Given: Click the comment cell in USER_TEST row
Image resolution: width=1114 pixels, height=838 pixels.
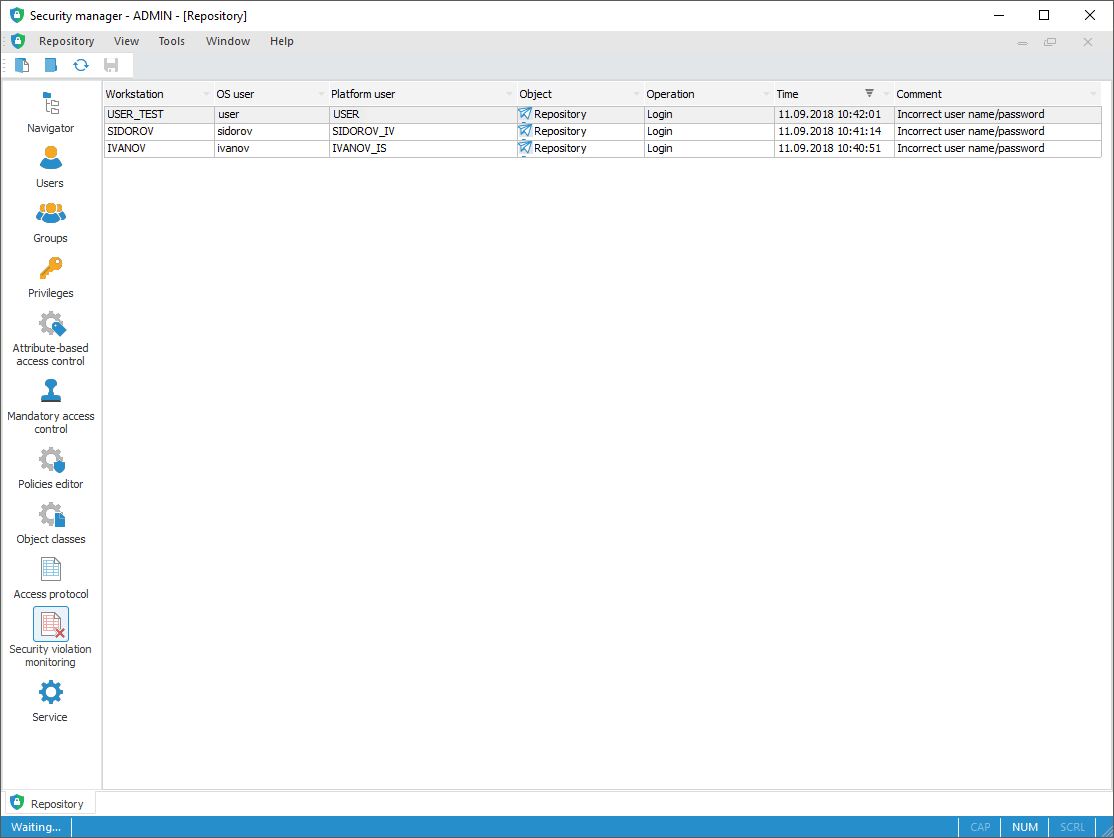Looking at the screenshot, I should click(x=997, y=114).
